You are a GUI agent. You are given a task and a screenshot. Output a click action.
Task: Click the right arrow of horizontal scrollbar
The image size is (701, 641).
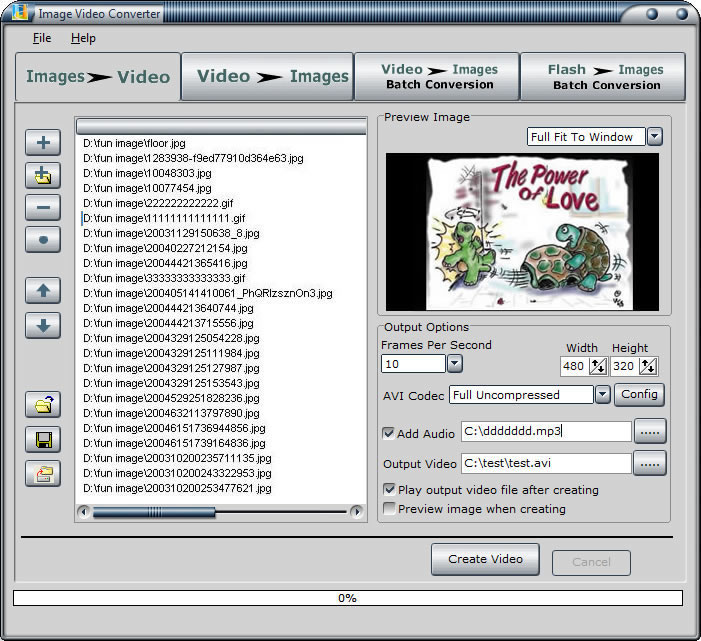click(x=356, y=511)
